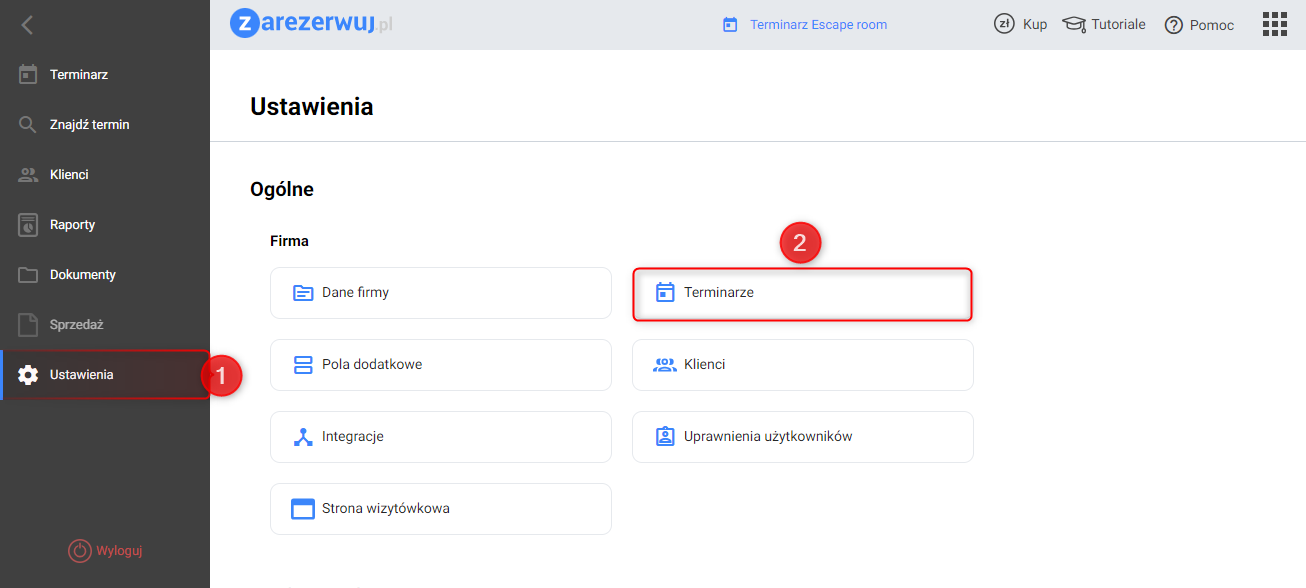Click the Znajdź termin magnifier icon

coord(28,125)
